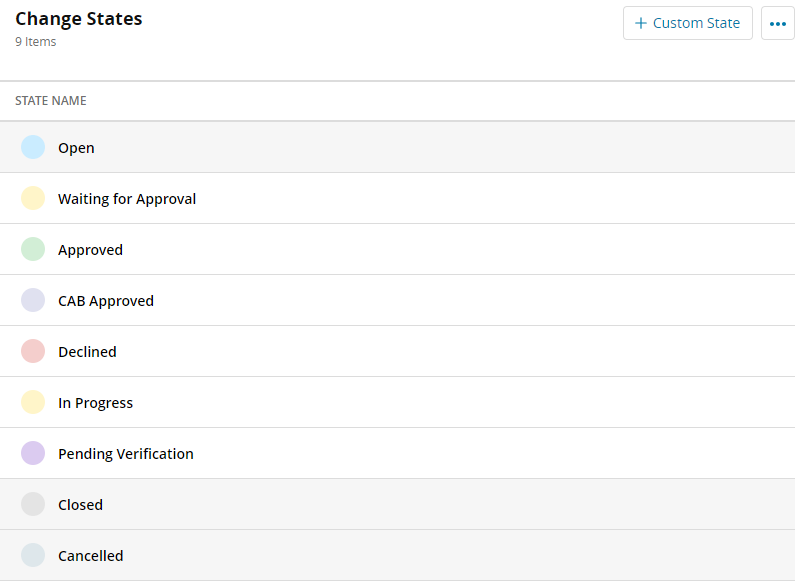Select the Closed state name

pyautogui.click(x=80, y=505)
